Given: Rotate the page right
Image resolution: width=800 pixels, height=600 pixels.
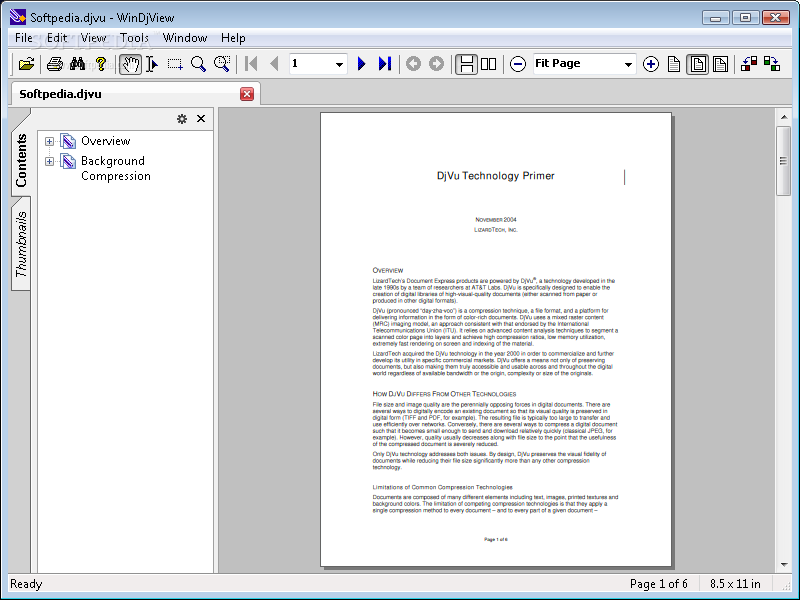Looking at the screenshot, I should 772,64.
